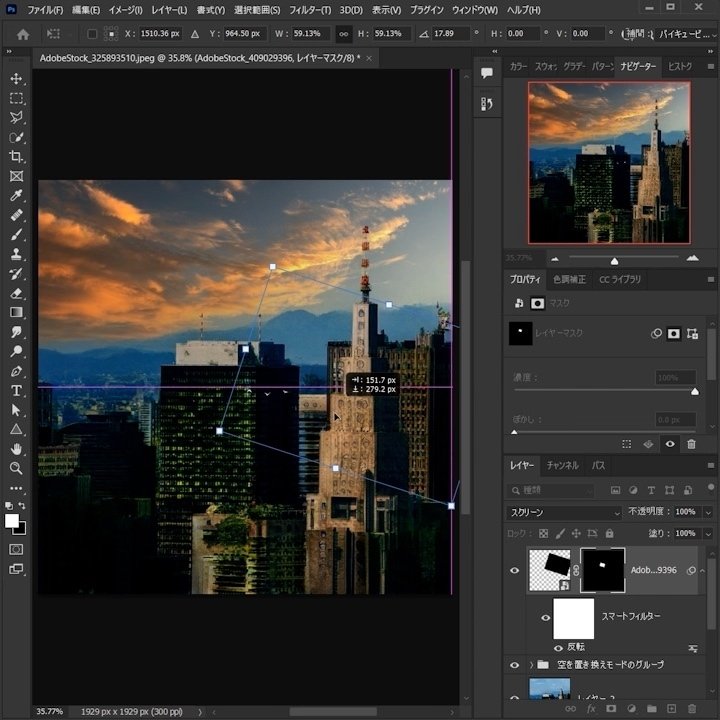This screenshot has height=720, width=720.
Task: Select the Quick Selection tool
Action: click(16, 137)
